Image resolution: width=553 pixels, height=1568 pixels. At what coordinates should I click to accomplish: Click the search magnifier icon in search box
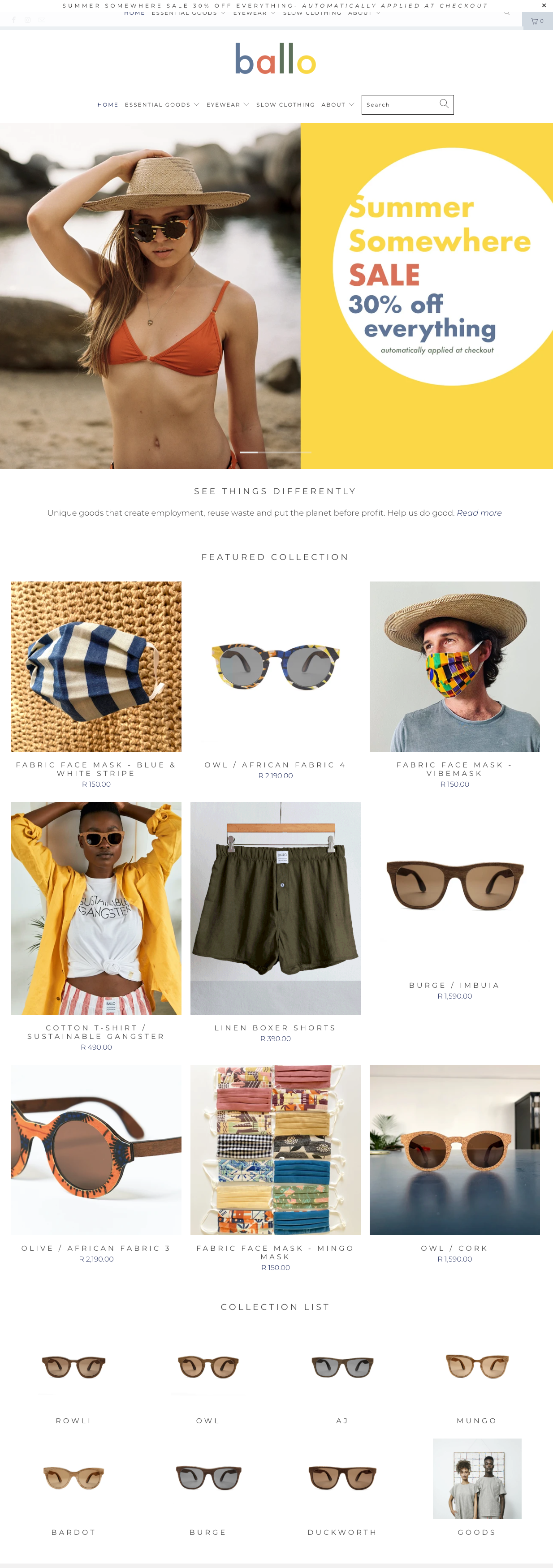[444, 104]
